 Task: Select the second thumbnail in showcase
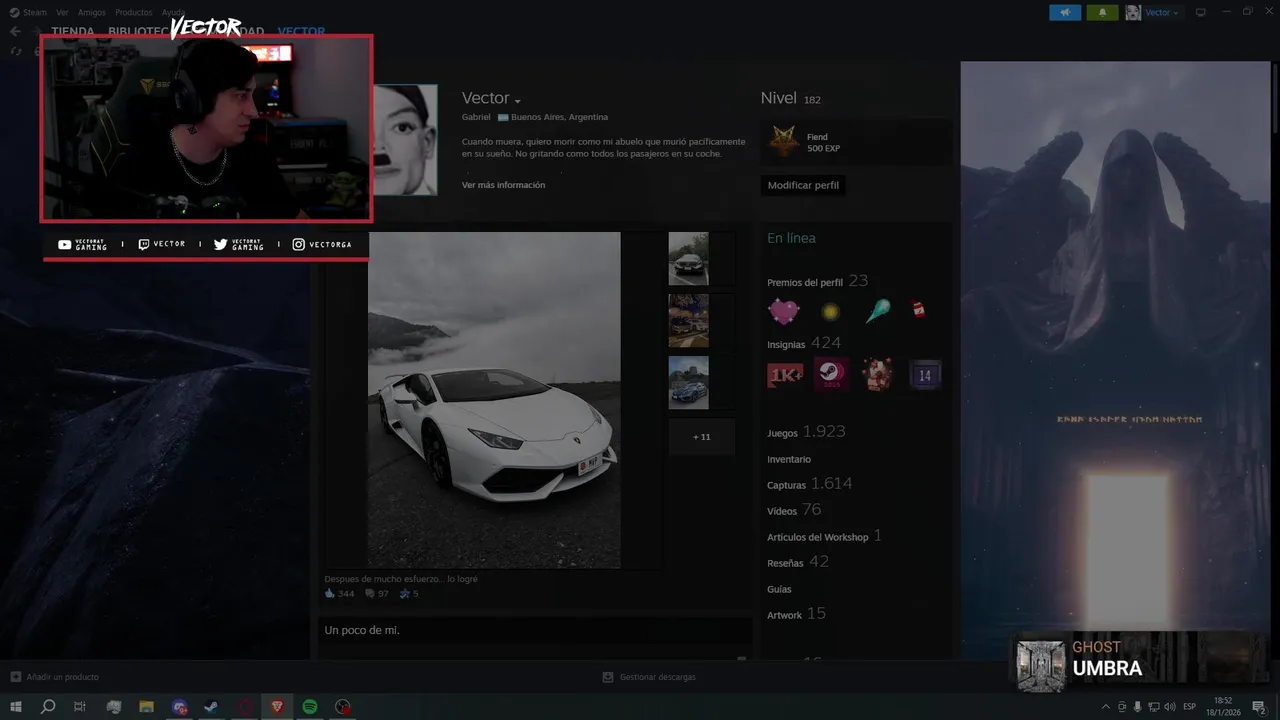click(x=688, y=321)
